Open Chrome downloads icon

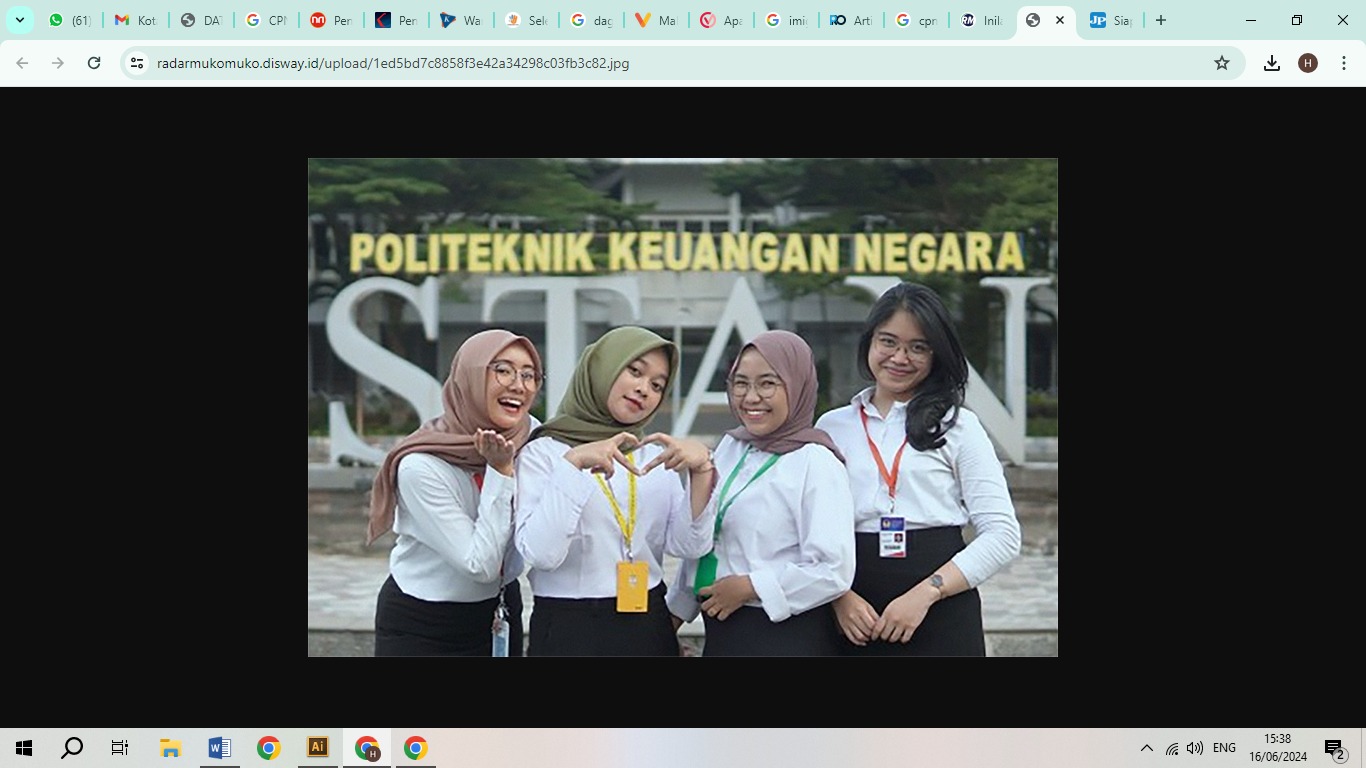click(1272, 63)
